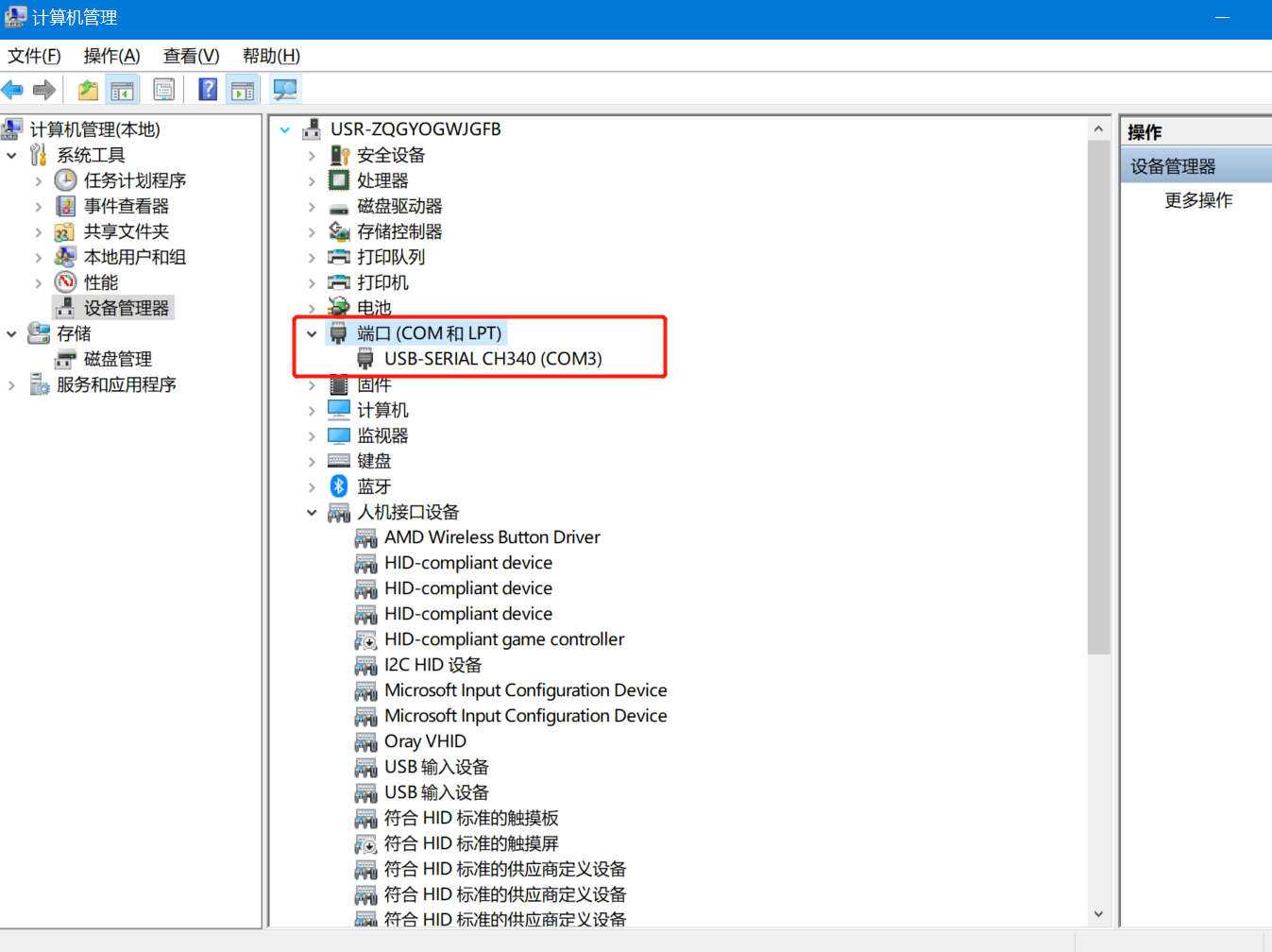This screenshot has width=1272, height=952.
Task: Open the 查看(V) menu
Action: tap(191, 56)
